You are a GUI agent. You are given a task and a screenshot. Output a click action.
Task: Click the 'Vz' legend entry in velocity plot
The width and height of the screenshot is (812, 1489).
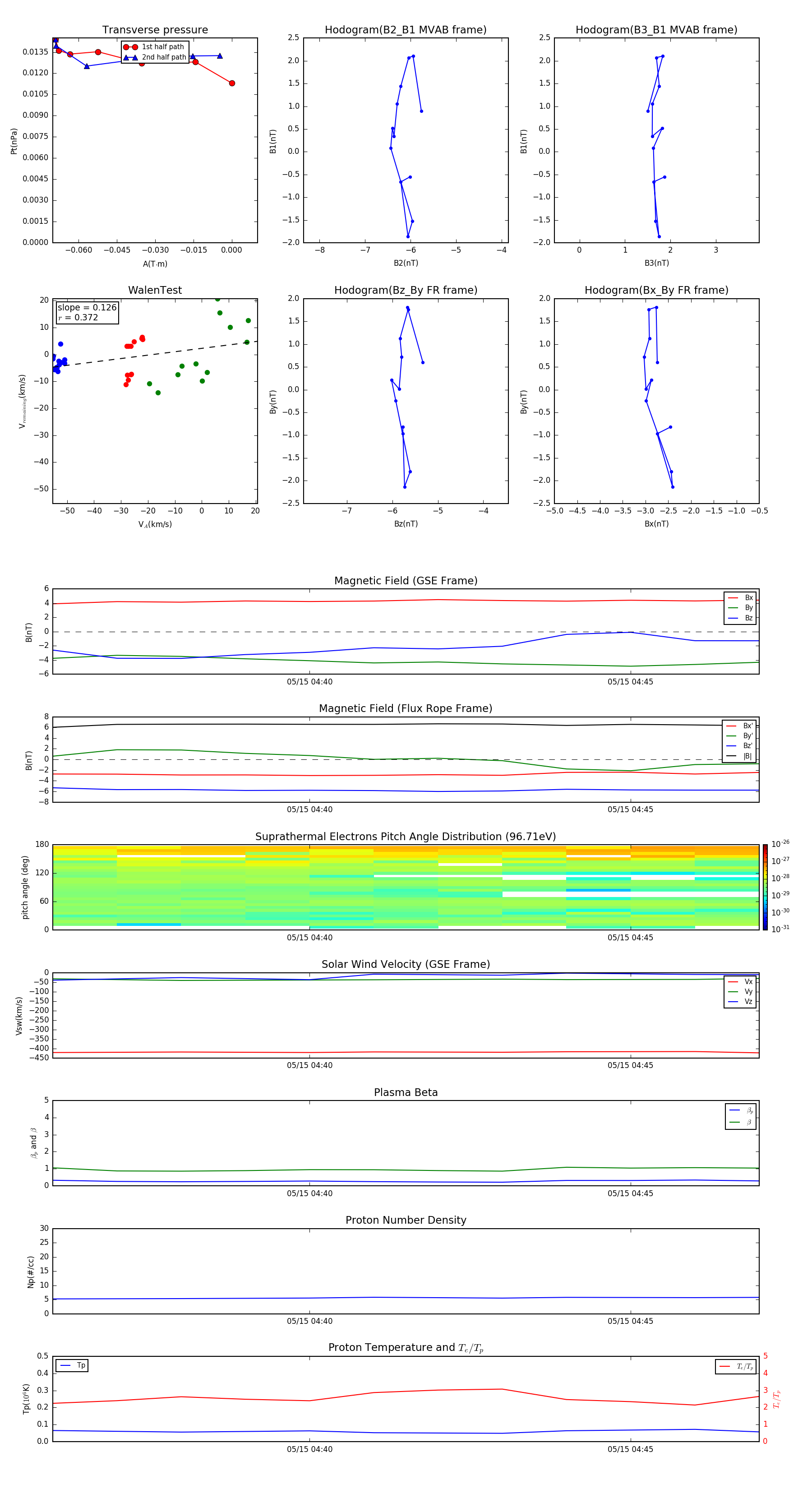740,1002
